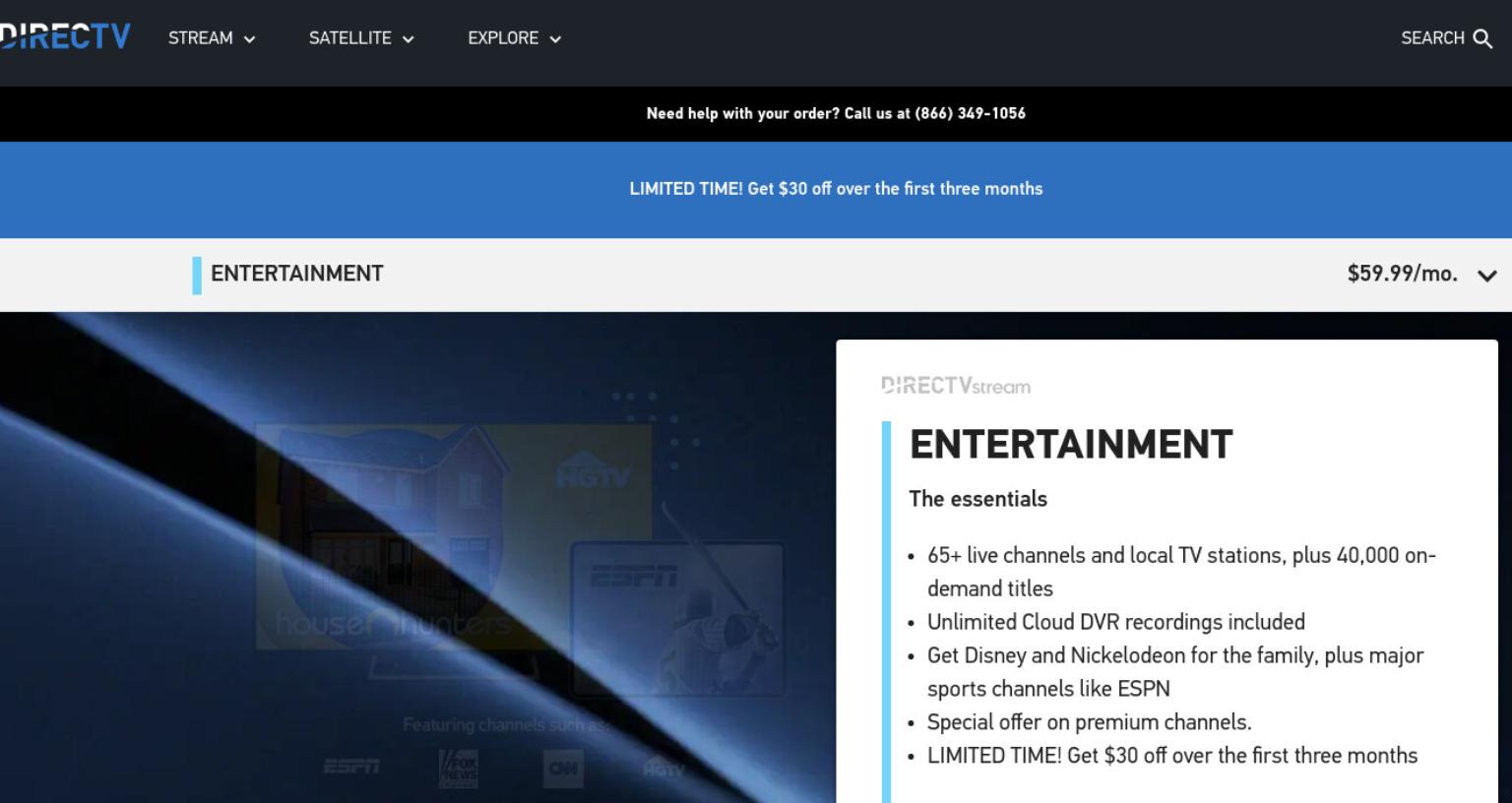Screen dimensions: 1512x803
Task: Click the HGTV logo in the channel row
Action: (x=663, y=769)
